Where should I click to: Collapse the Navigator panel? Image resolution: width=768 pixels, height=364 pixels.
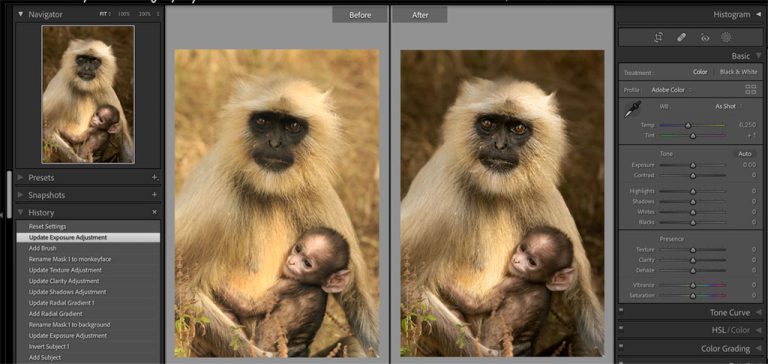[21, 14]
